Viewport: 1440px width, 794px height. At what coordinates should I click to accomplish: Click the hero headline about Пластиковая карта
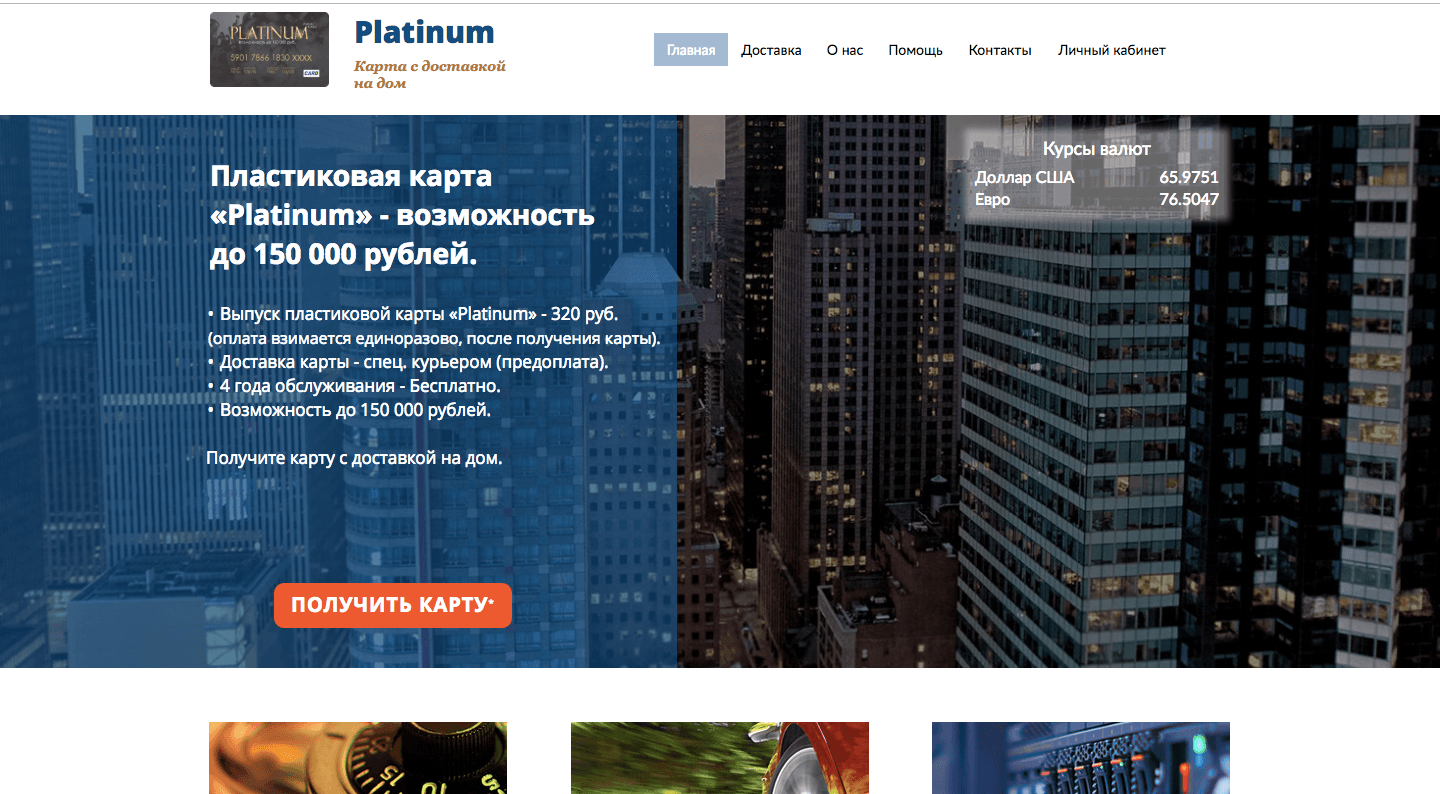point(400,214)
